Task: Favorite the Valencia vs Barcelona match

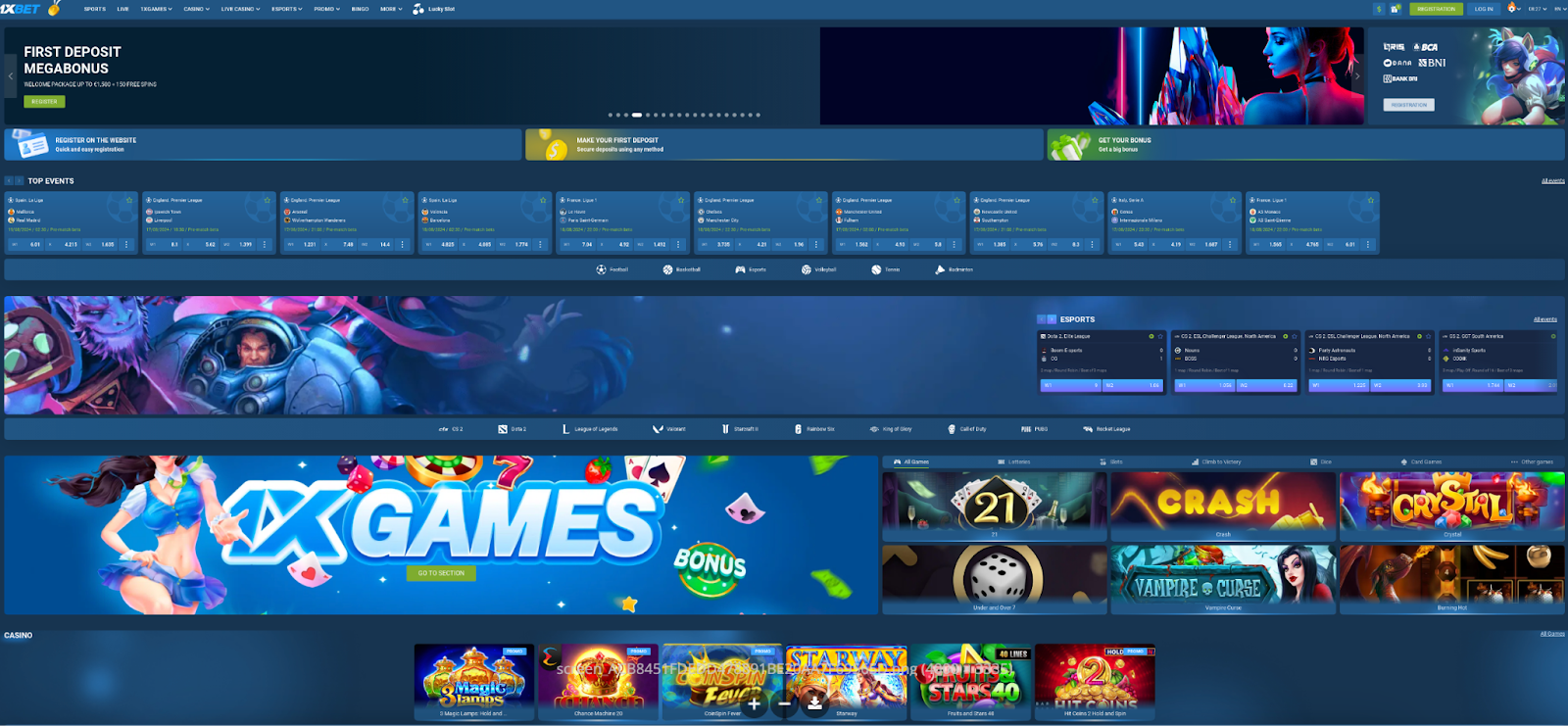Action: click(x=543, y=200)
